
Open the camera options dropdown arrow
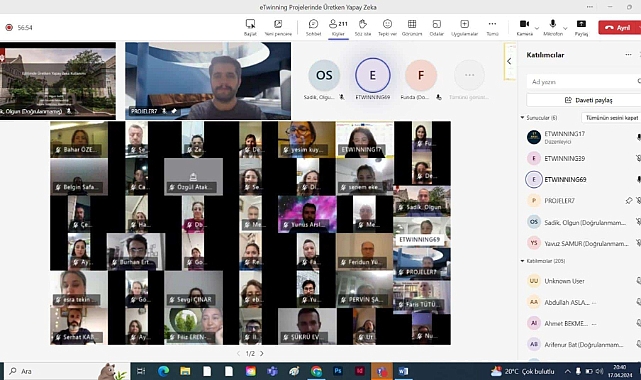(537, 28)
